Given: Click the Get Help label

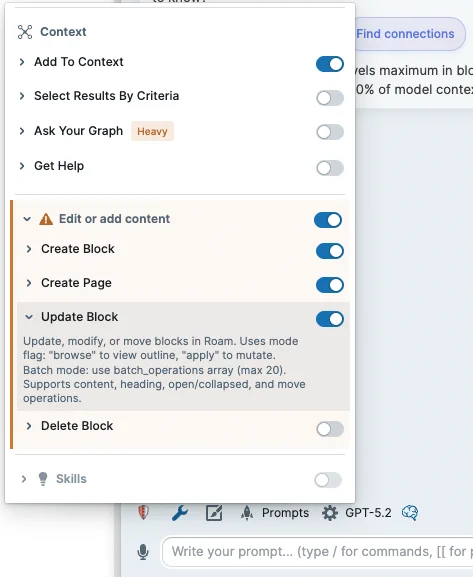Looking at the screenshot, I should (x=59, y=166).
